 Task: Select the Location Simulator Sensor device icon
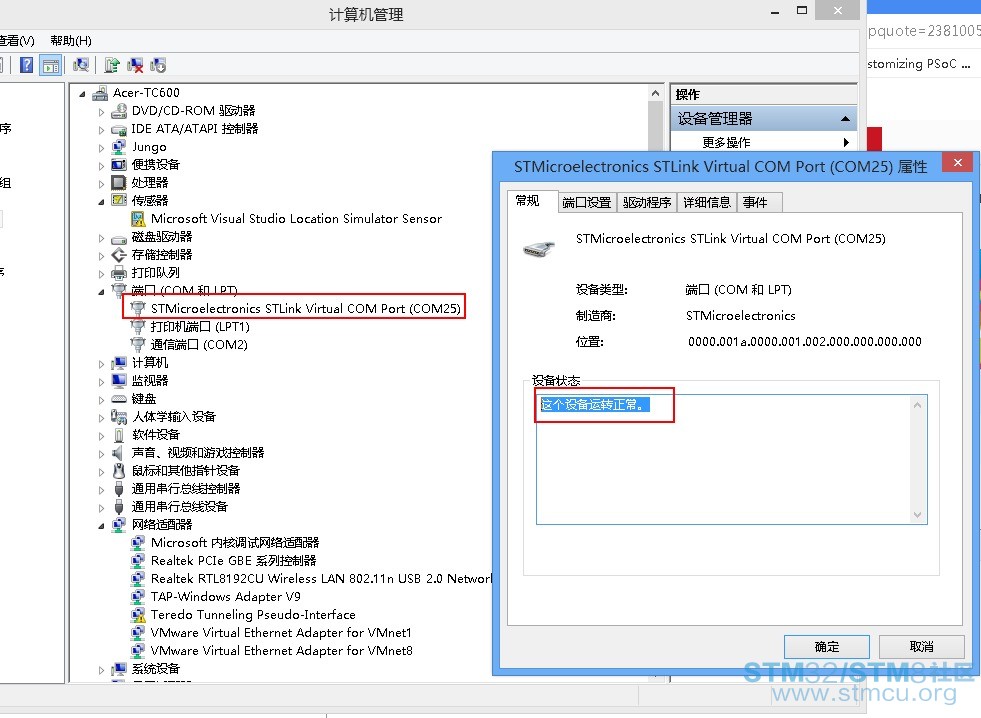[138, 219]
